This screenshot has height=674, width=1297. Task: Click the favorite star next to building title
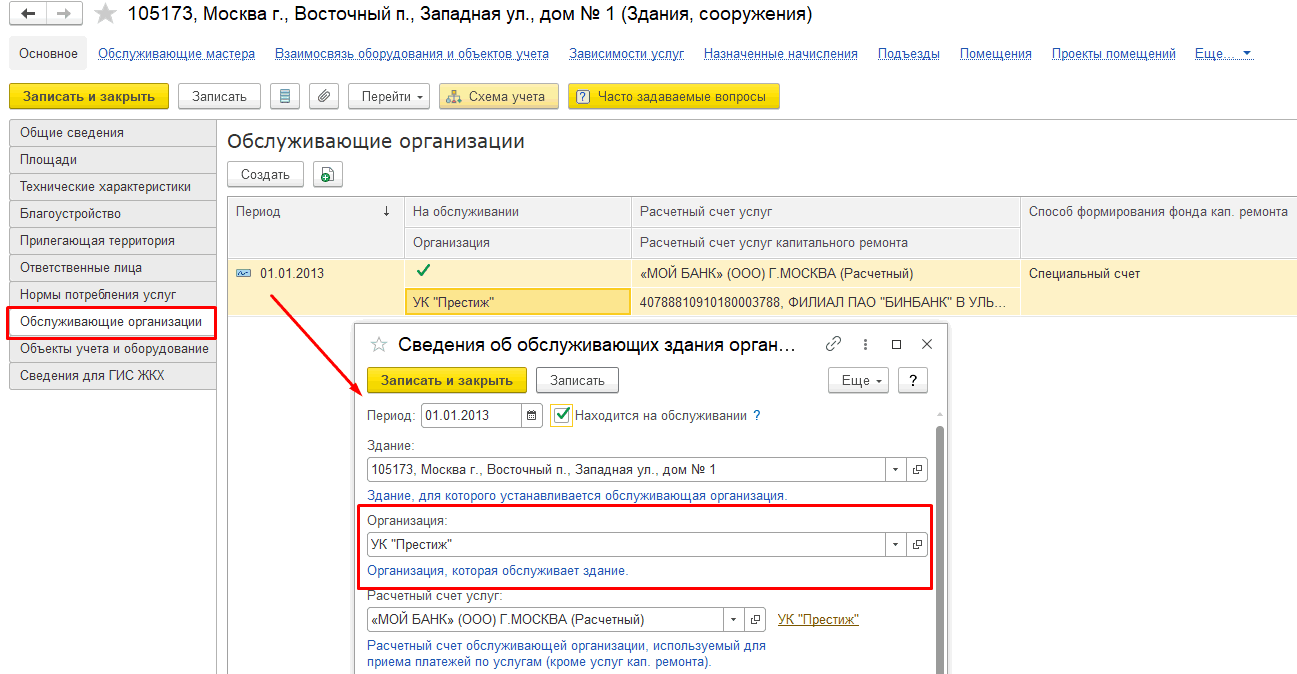(104, 15)
